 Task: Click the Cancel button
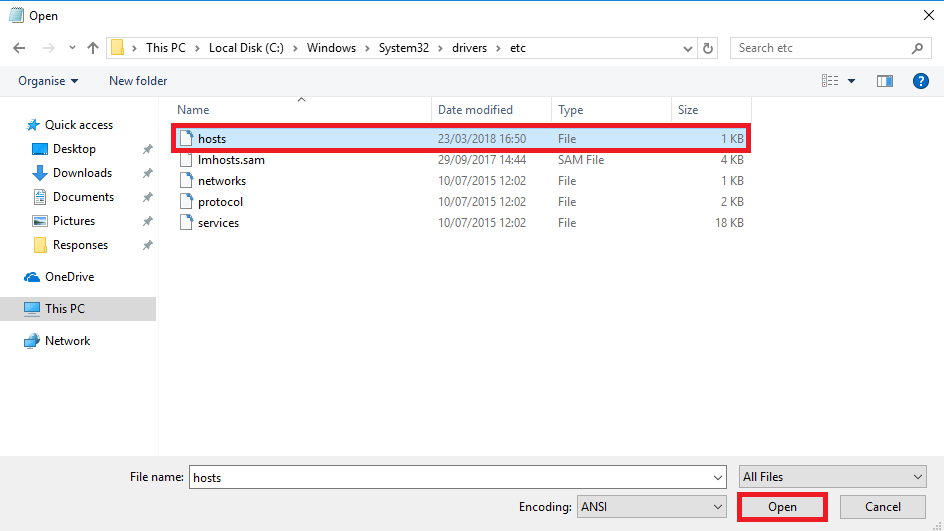point(883,507)
